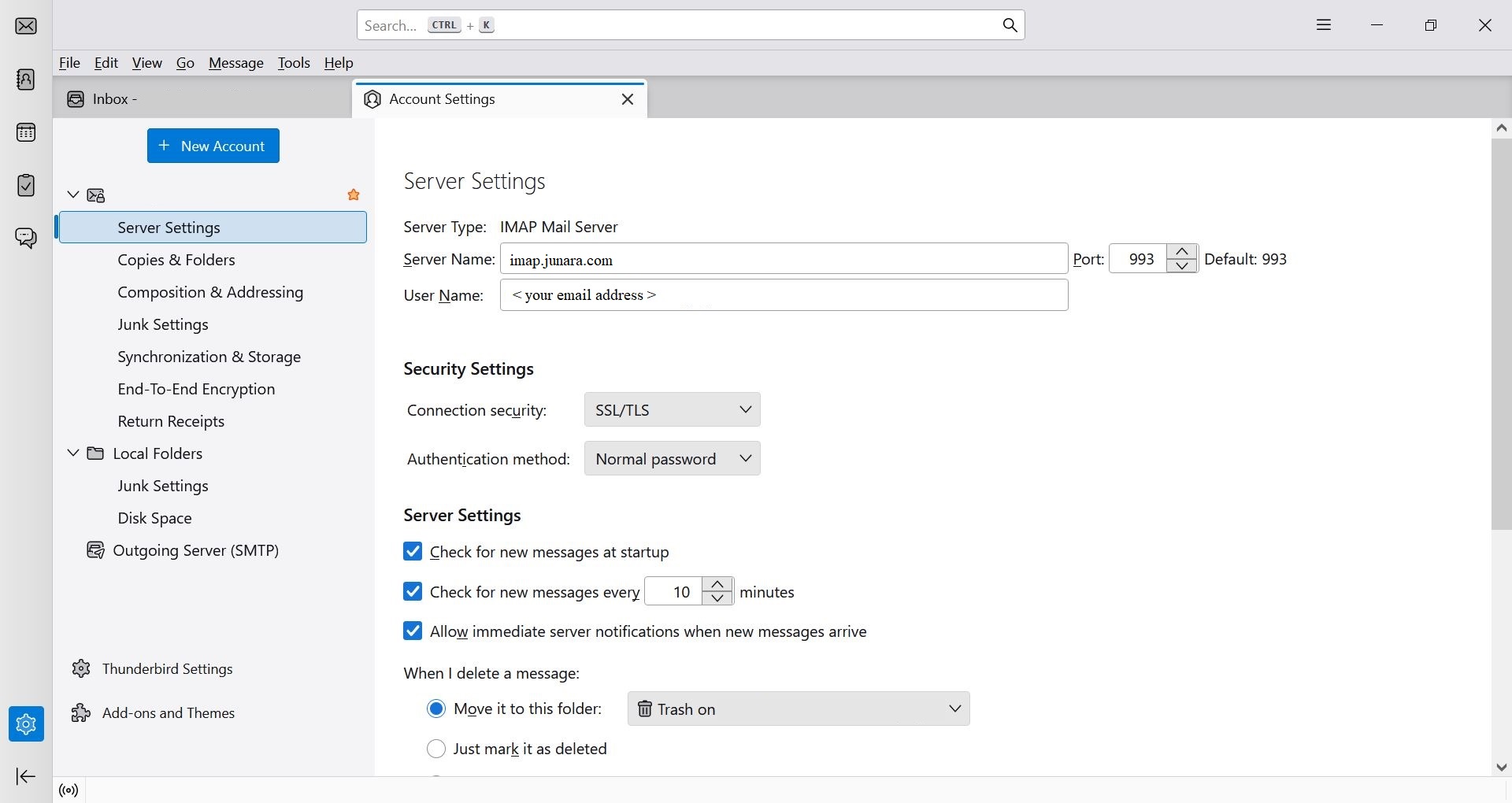
Task: Open the Chat space icon
Action: (26, 238)
